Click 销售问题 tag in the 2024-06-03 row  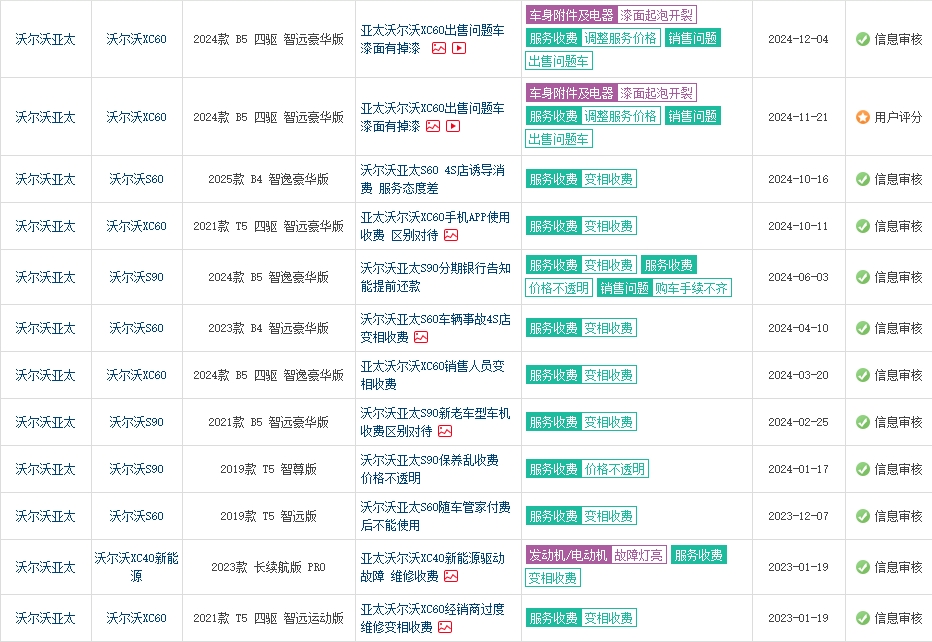(x=625, y=288)
